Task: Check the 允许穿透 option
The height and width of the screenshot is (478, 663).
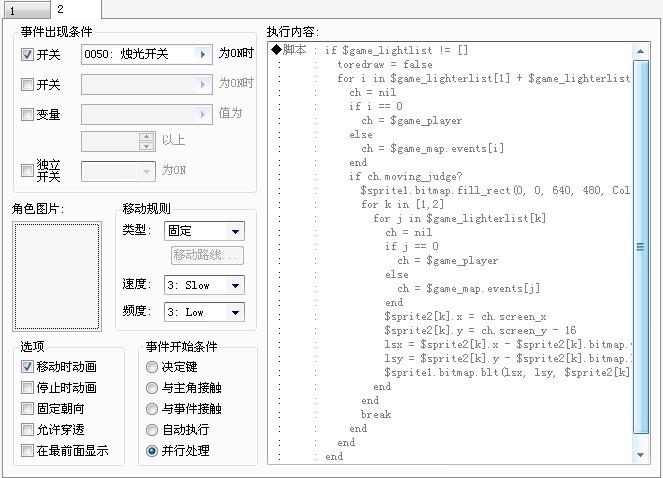Action: point(27,430)
